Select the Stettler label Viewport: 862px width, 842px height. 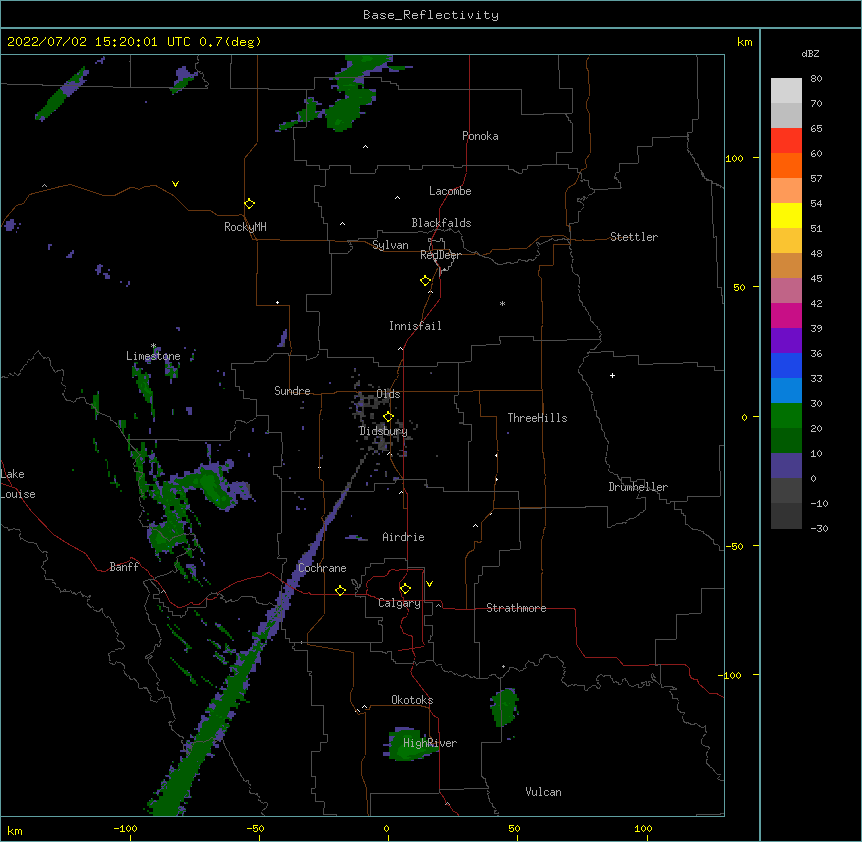[634, 237]
